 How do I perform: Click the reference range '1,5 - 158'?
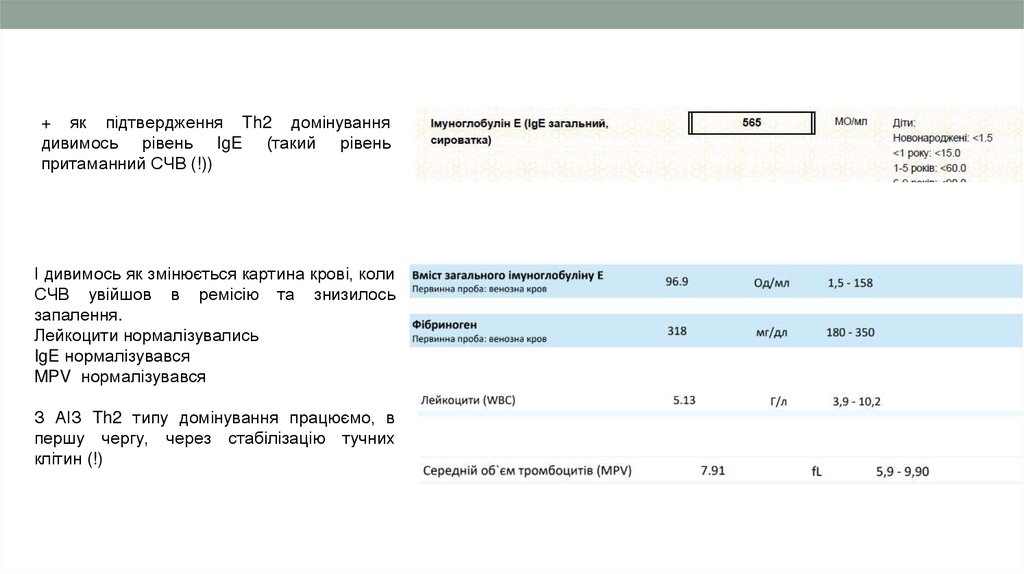(x=850, y=283)
